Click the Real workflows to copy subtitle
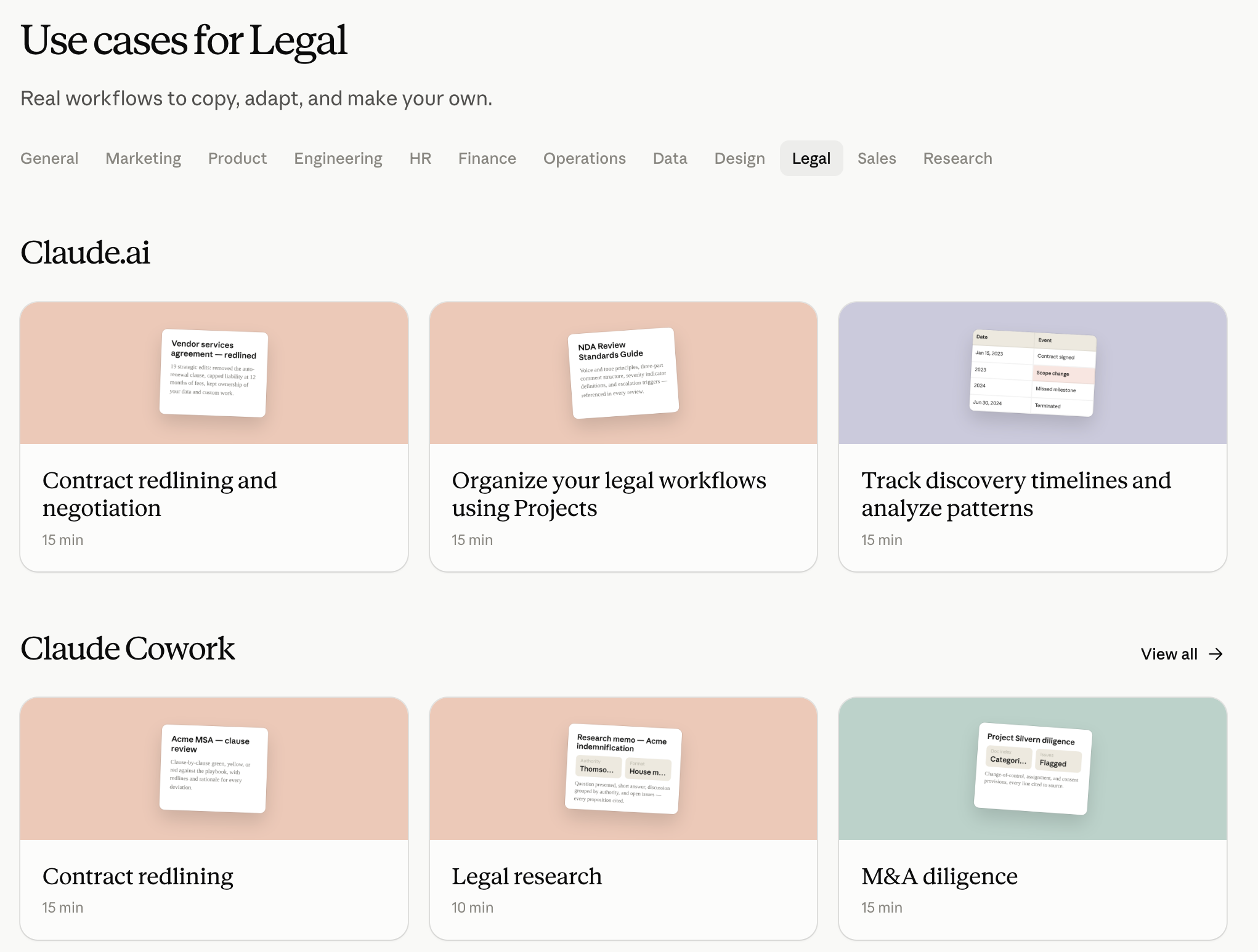The image size is (1258, 952). pyautogui.click(x=256, y=99)
